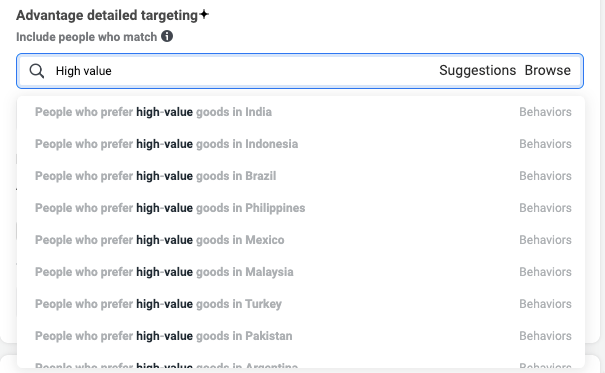Choose high-value goods in Argentina option
This screenshot has height=373, width=605.
point(303,365)
